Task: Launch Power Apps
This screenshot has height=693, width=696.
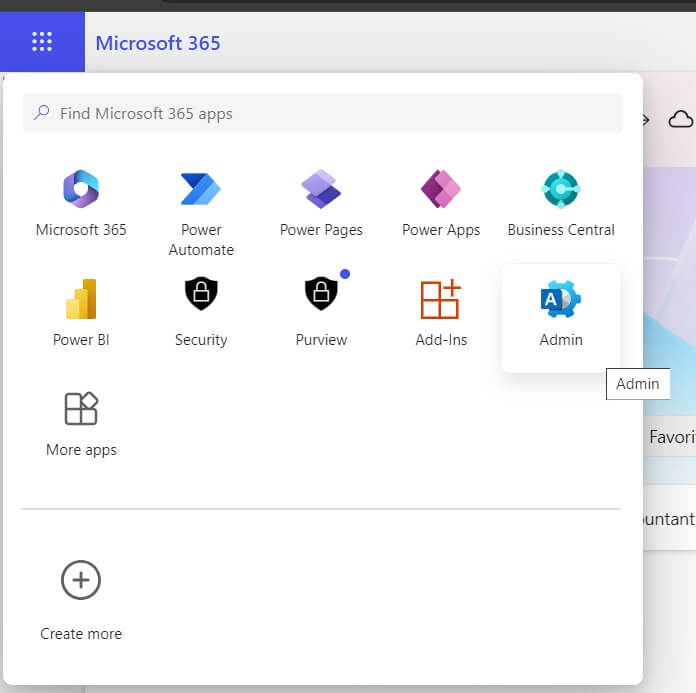Action: 441,203
